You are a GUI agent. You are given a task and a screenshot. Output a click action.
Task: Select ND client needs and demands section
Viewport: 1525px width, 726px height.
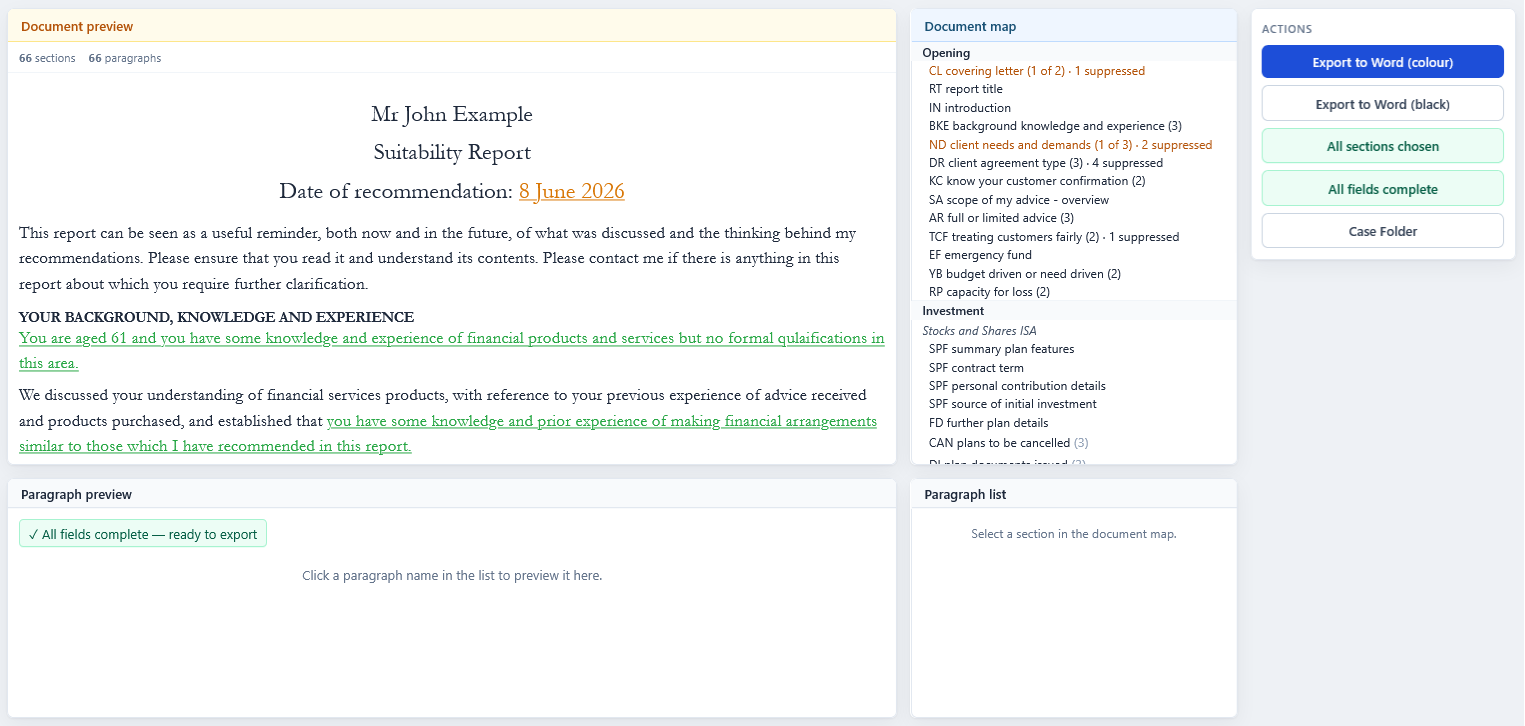coord(1070,145)
